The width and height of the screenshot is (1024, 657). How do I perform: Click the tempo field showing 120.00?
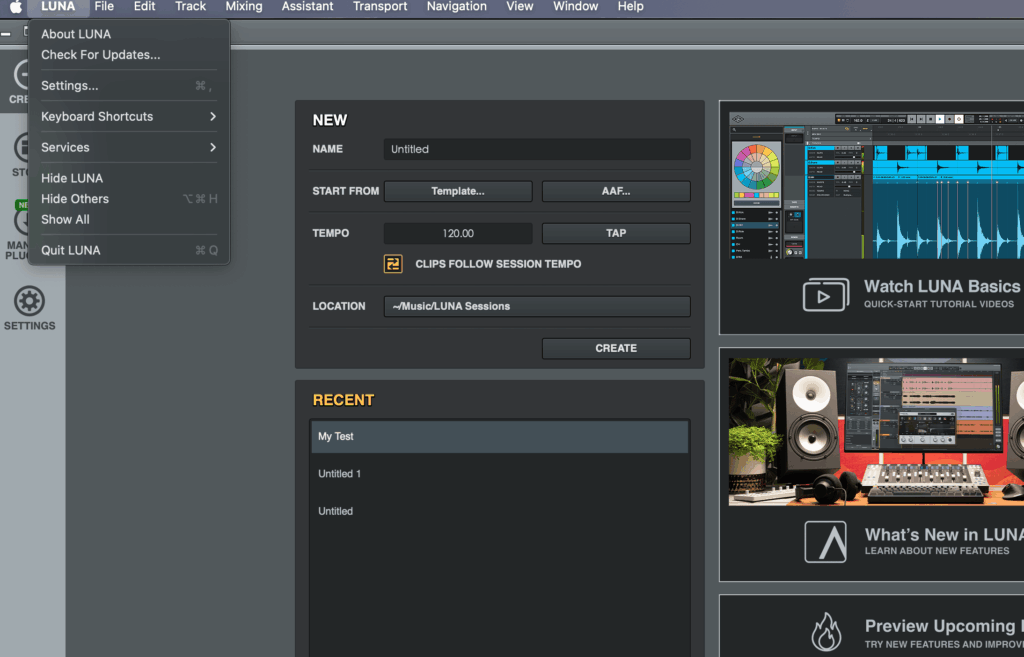tap(457, 233)
